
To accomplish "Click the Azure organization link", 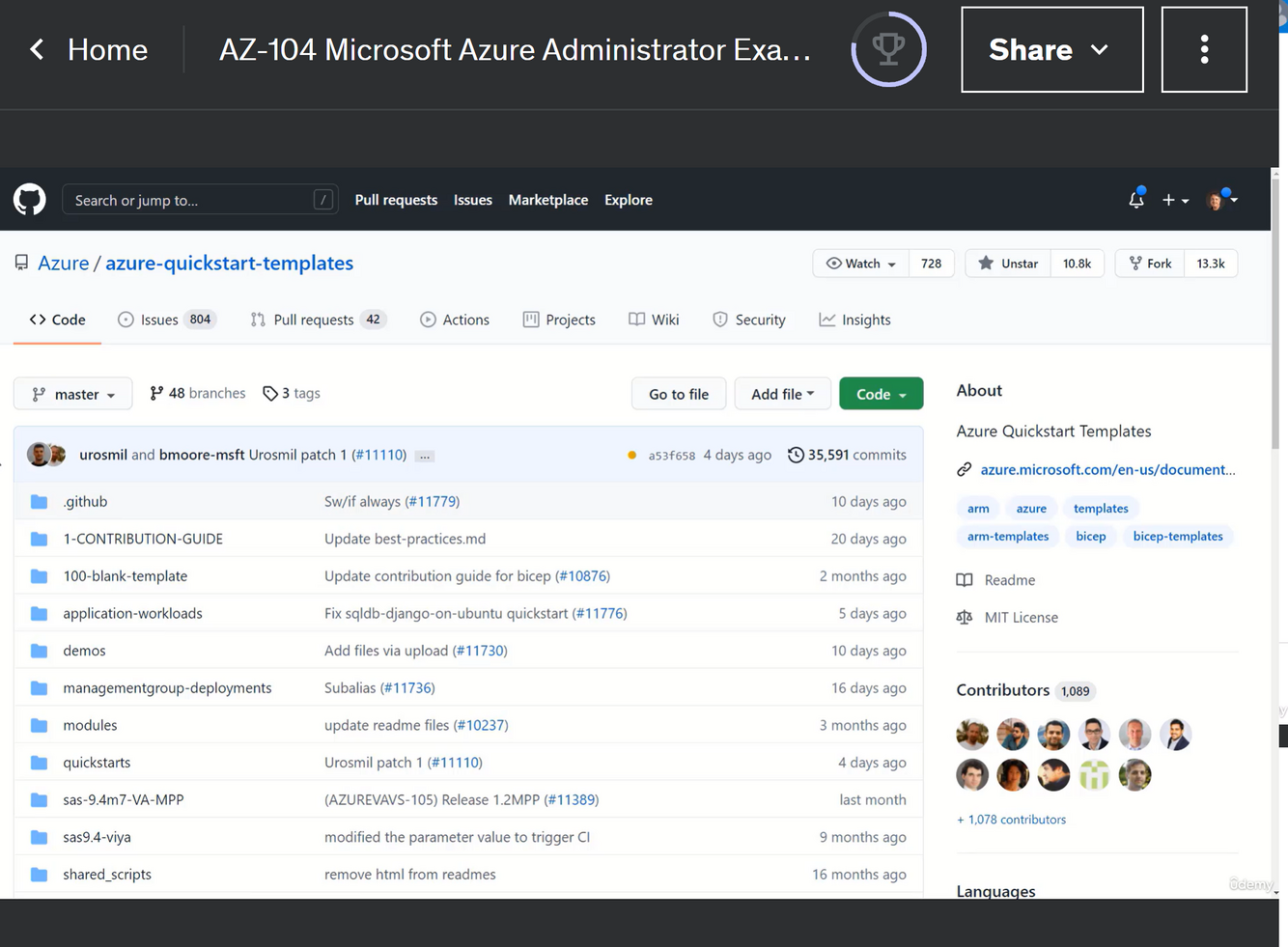I will coord(63,263).
